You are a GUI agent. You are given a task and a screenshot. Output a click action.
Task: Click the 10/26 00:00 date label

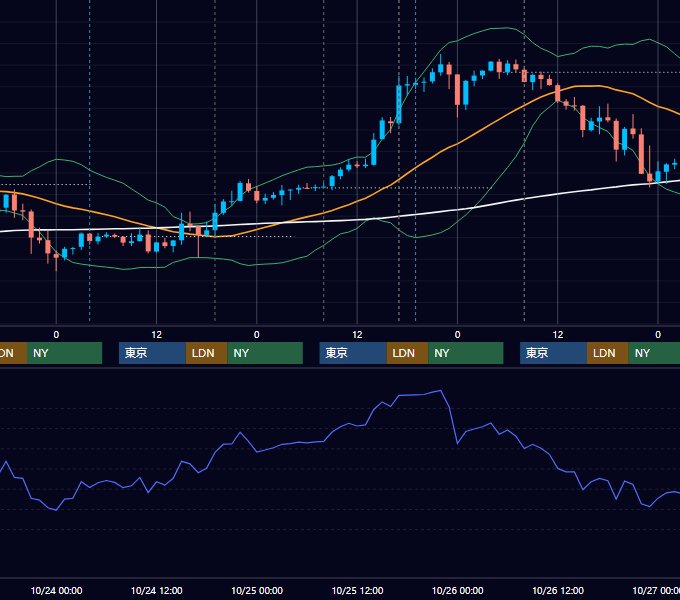pyautogui.click(x=458, y=590)
